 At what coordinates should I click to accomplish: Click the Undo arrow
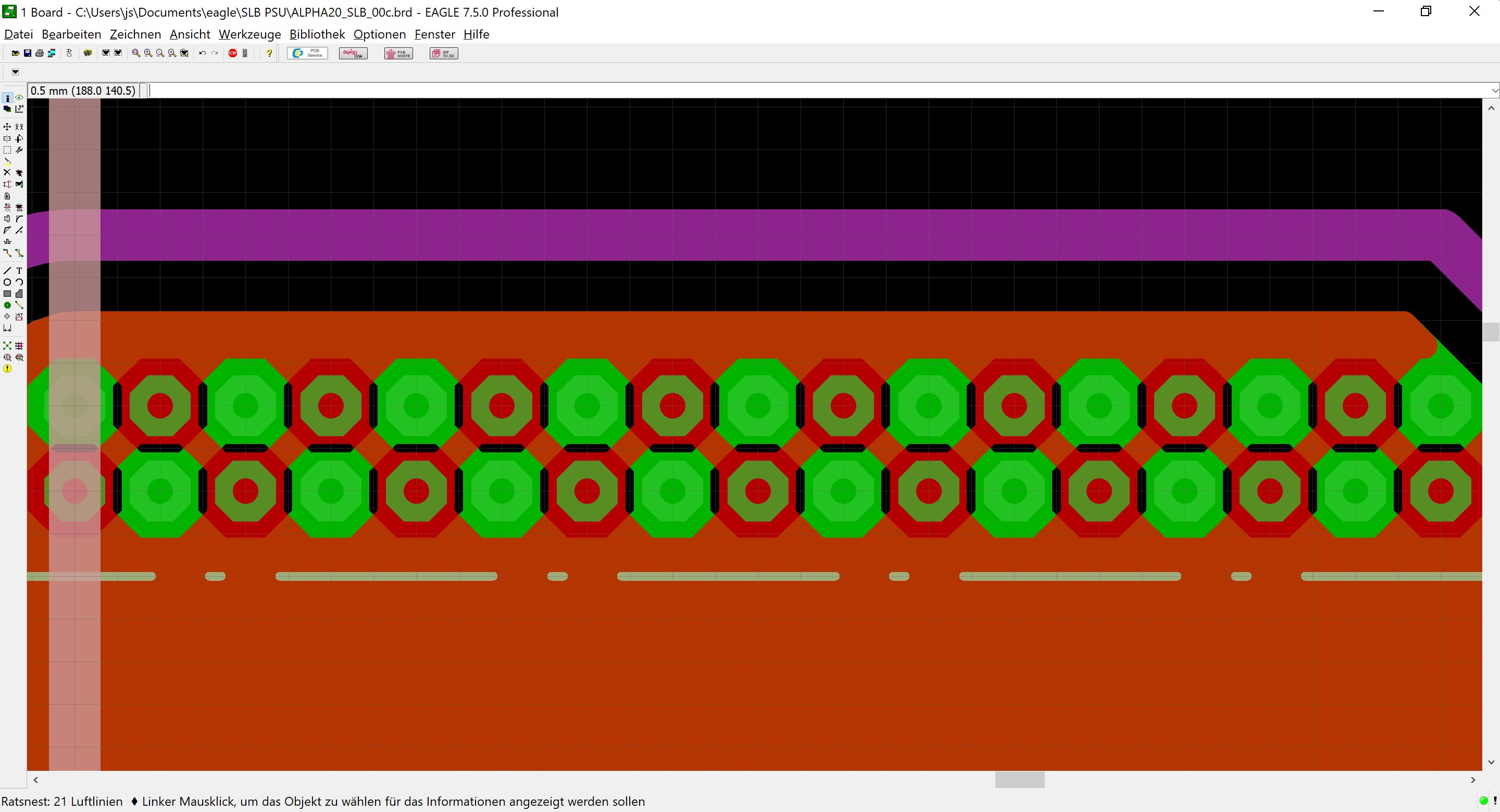click(x=203, y=54)
